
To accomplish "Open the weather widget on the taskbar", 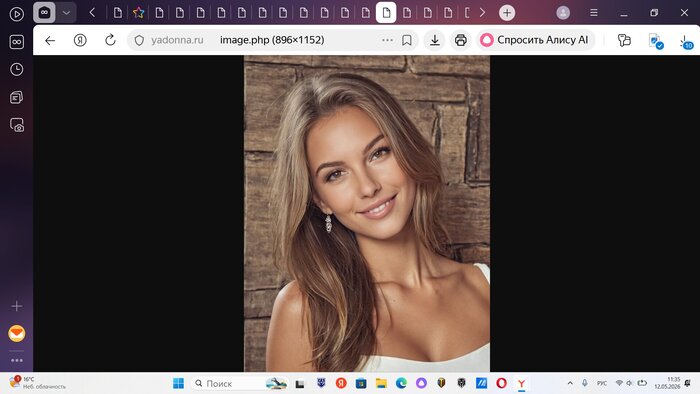I will point(38,383).
